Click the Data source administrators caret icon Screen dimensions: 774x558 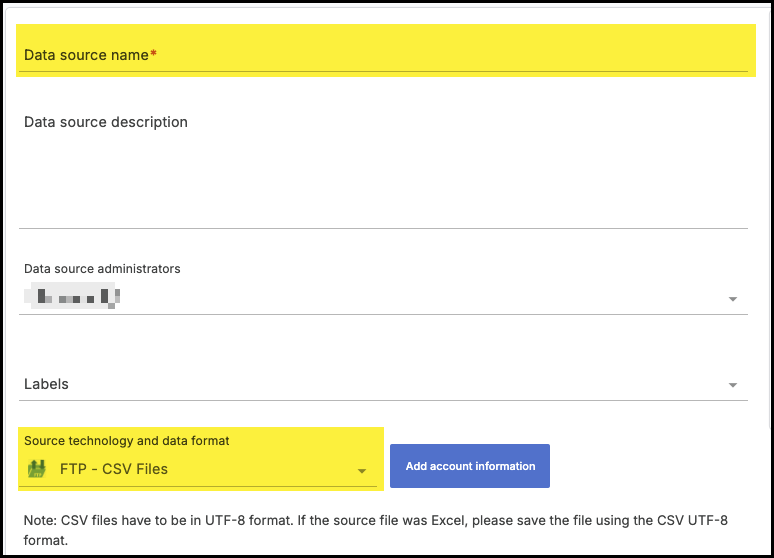pyautogui.click(x=732, y=299)
